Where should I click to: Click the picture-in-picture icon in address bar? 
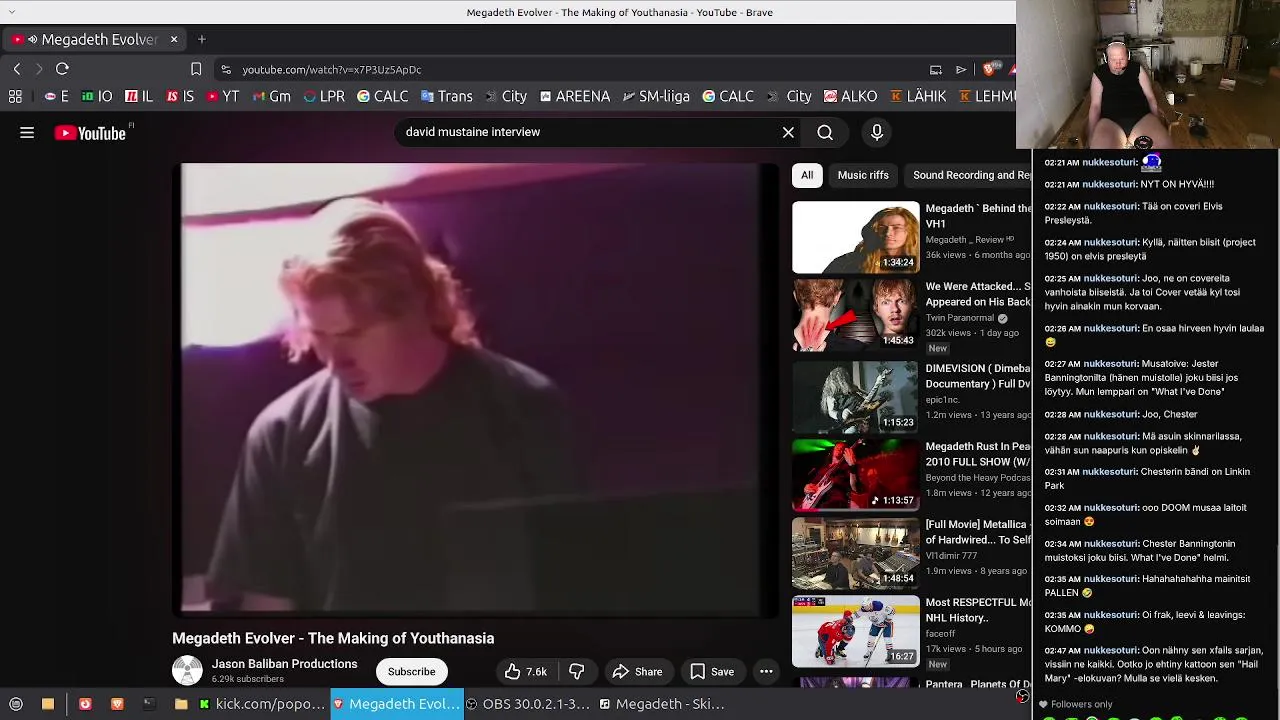click(x=936, y=69)
